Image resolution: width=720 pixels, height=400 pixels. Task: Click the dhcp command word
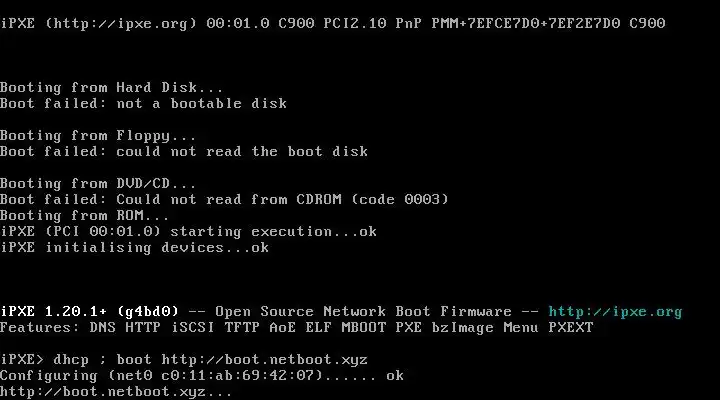pyautogui.click(x=71, y=360)
